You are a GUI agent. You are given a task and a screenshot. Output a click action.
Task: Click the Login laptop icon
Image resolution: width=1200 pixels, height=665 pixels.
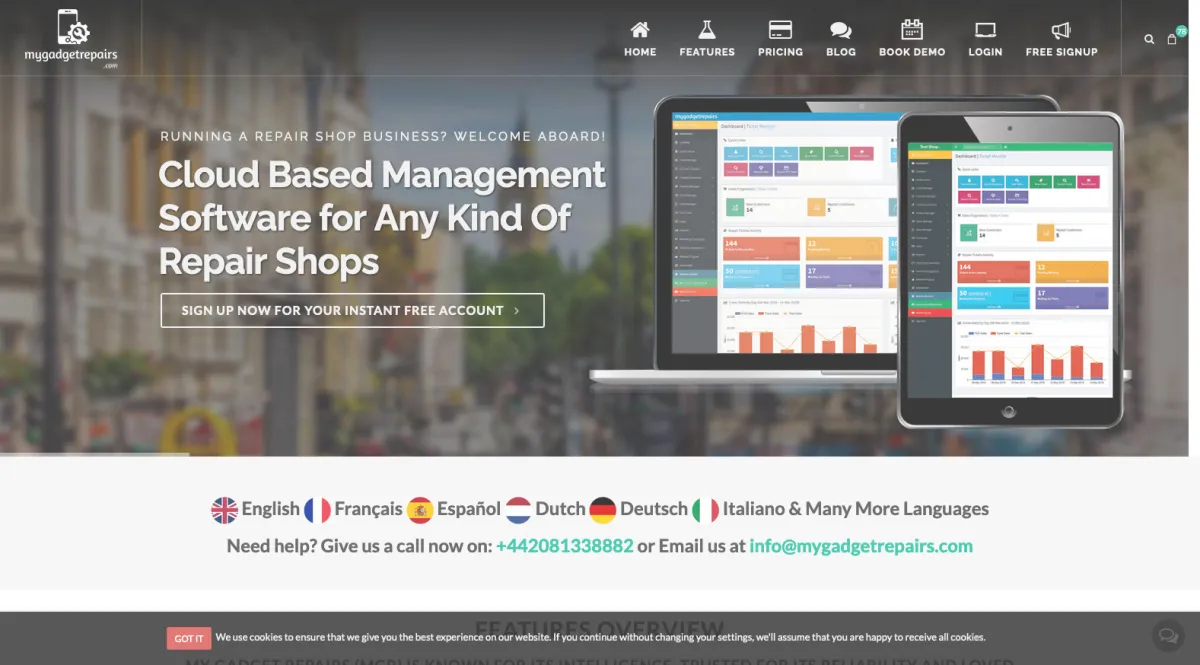click(x=985, y=30)
